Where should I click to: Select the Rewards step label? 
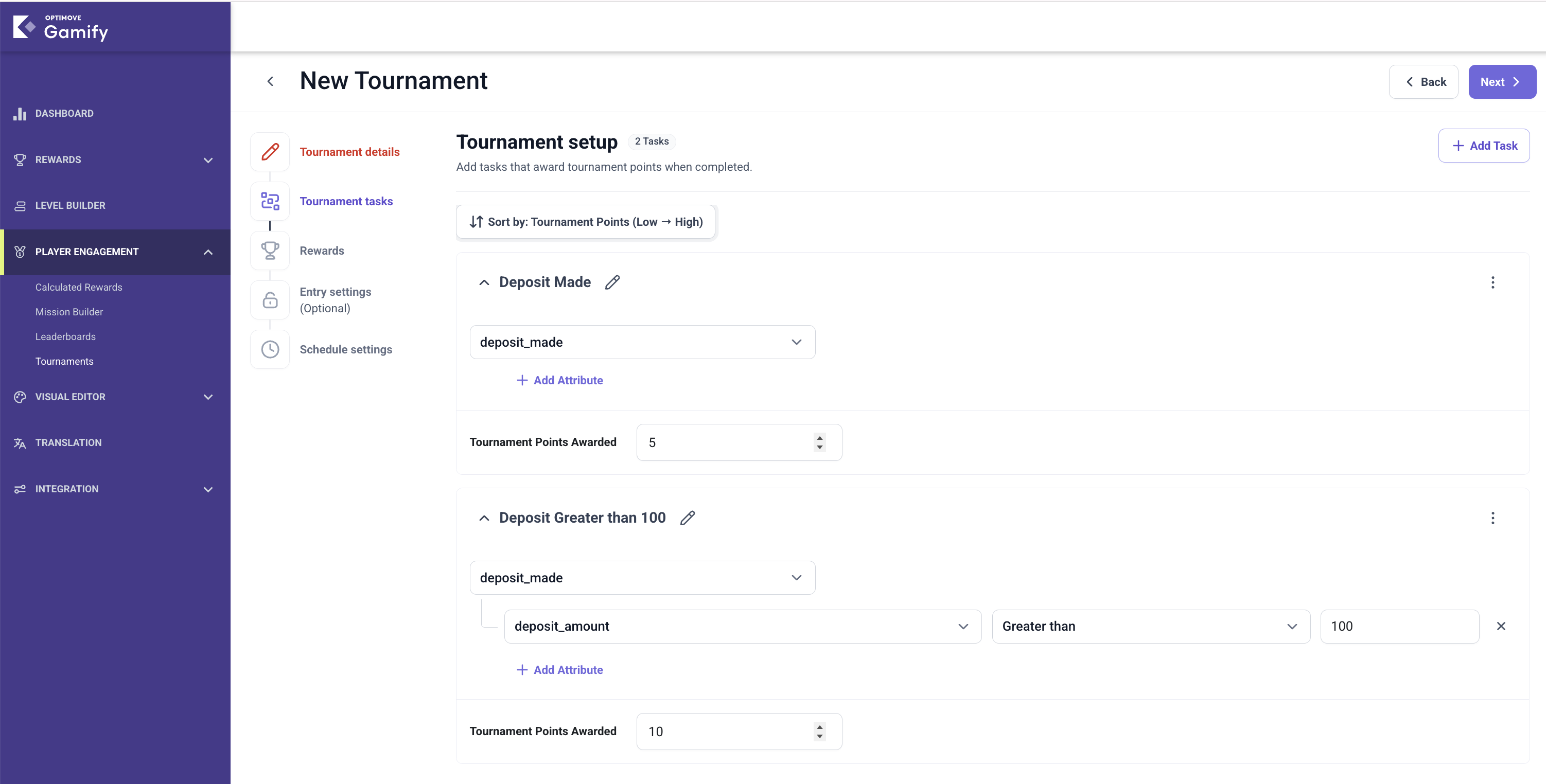322,251
